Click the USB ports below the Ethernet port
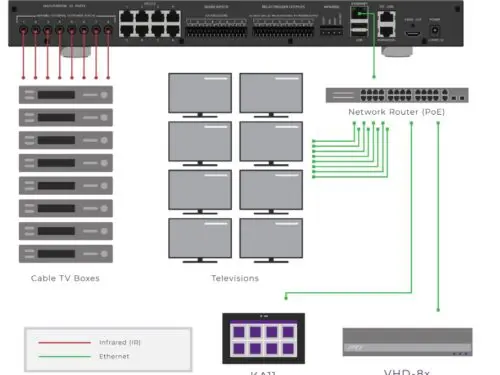The height and width of the screenshot is (375, 500). point(359,29)
